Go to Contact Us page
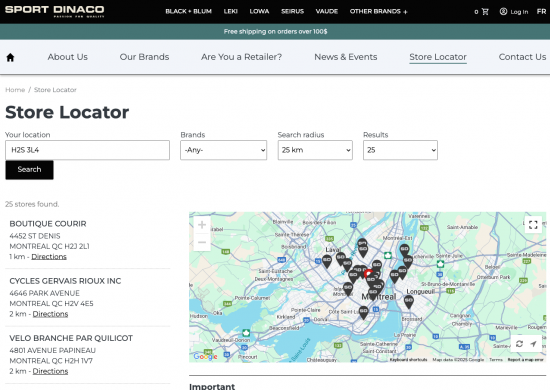550x390 pixels. click(522, 57)
